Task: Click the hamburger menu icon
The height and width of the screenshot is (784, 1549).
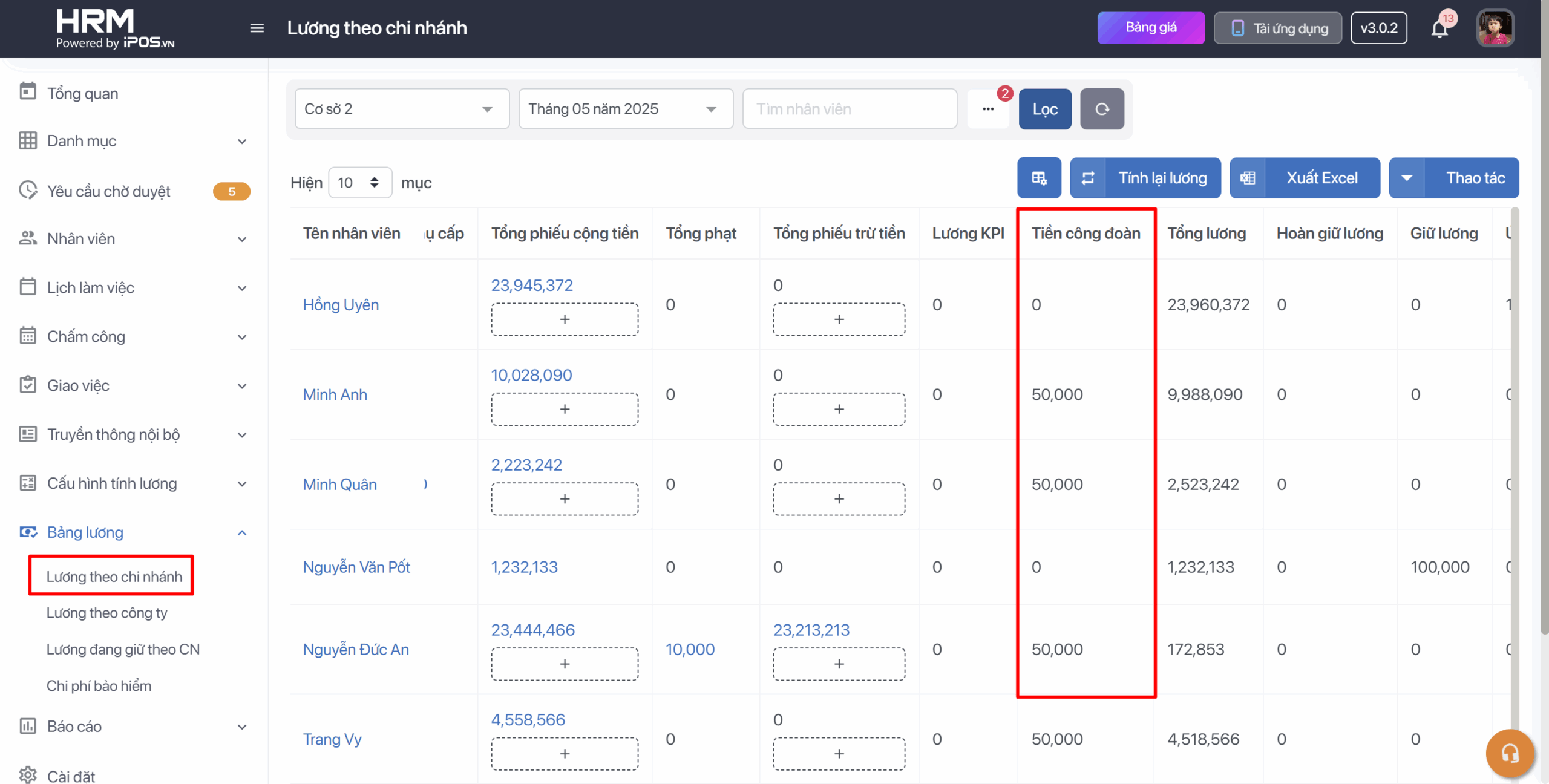Action: click(x=257, y=28)
